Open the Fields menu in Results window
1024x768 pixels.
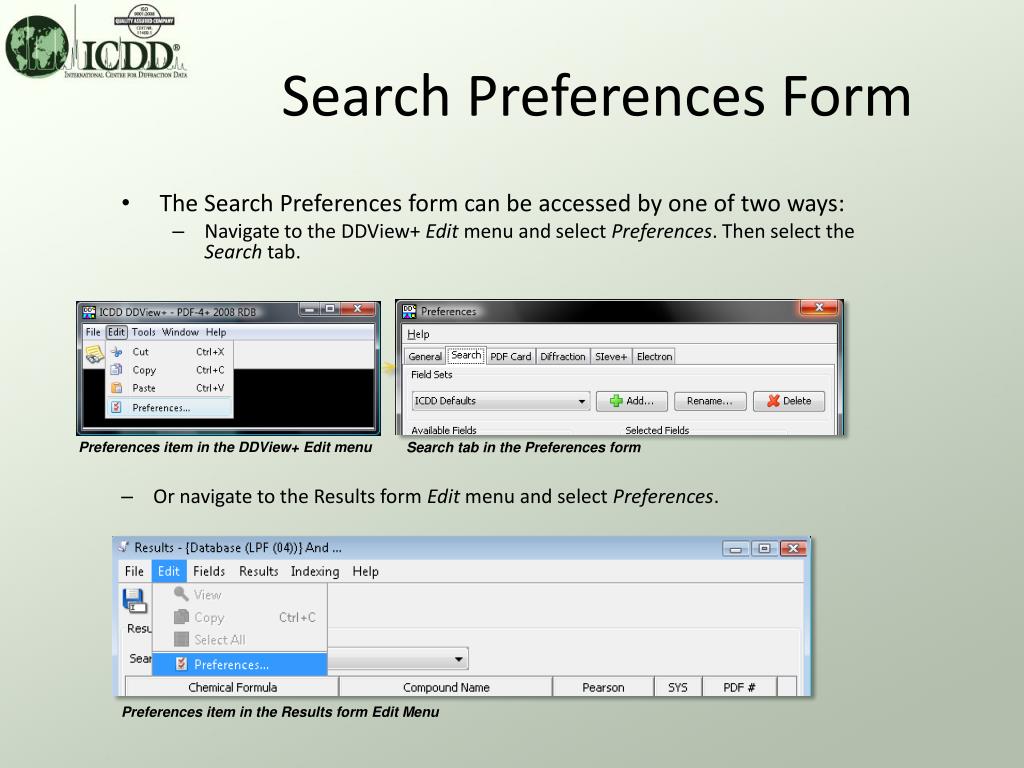(209, 571)
